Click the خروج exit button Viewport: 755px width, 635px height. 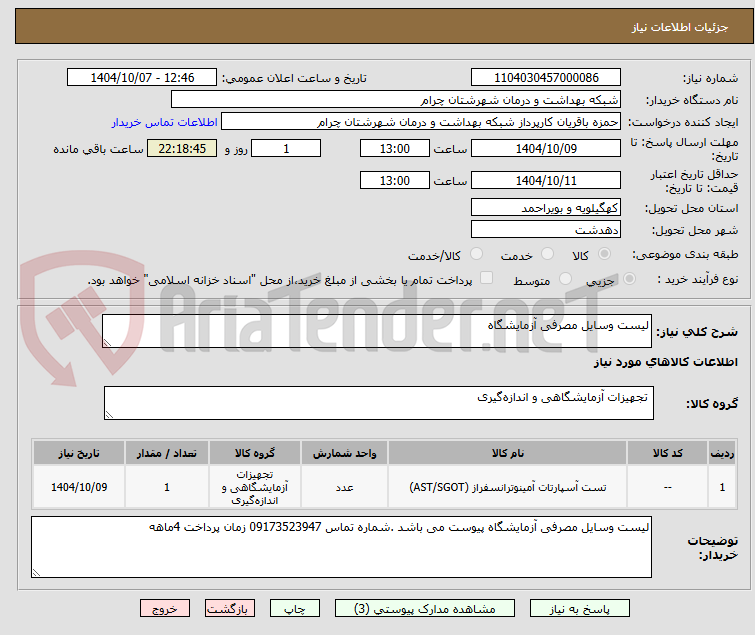pyautogui.click(x=165, y=608)
